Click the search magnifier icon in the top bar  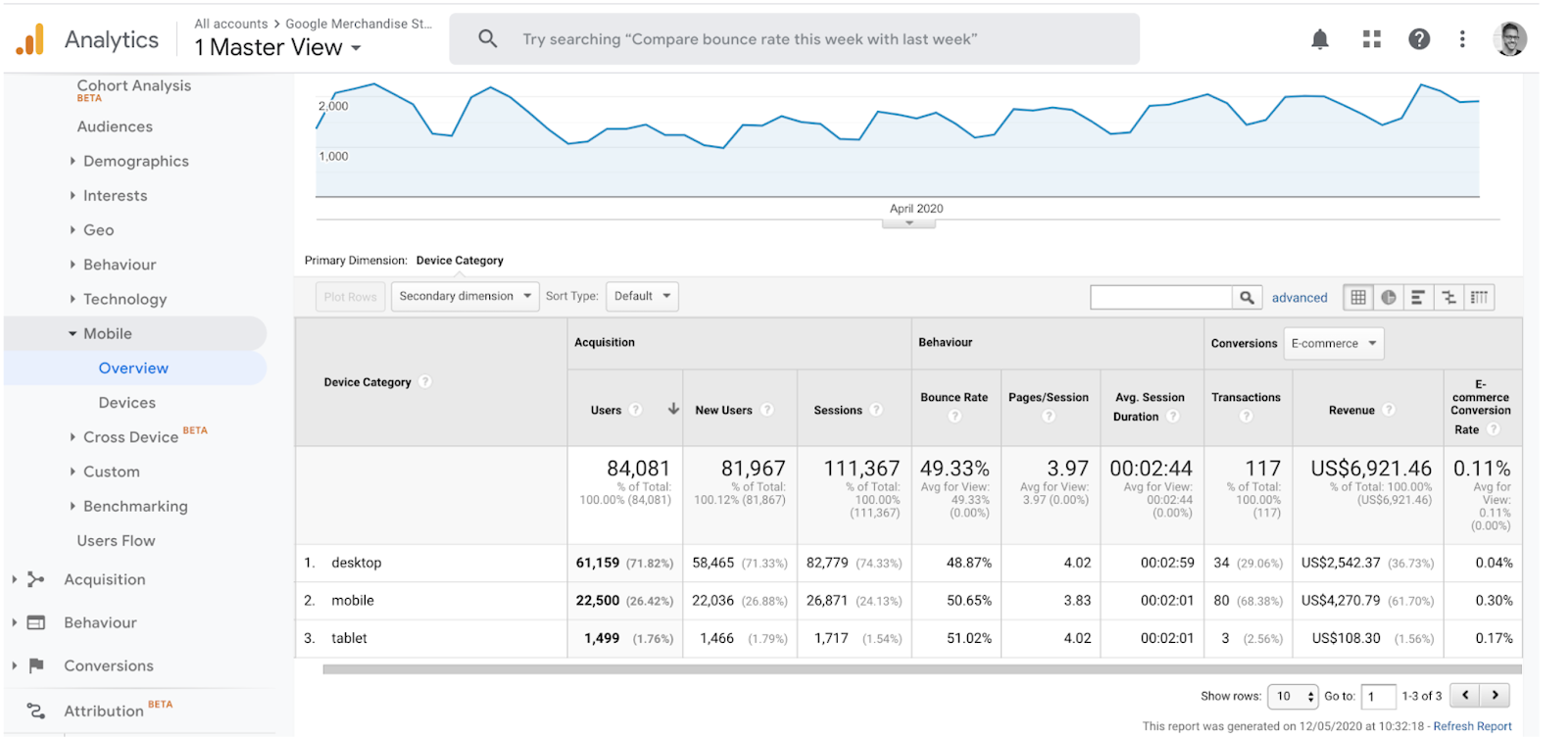[487, 39]
